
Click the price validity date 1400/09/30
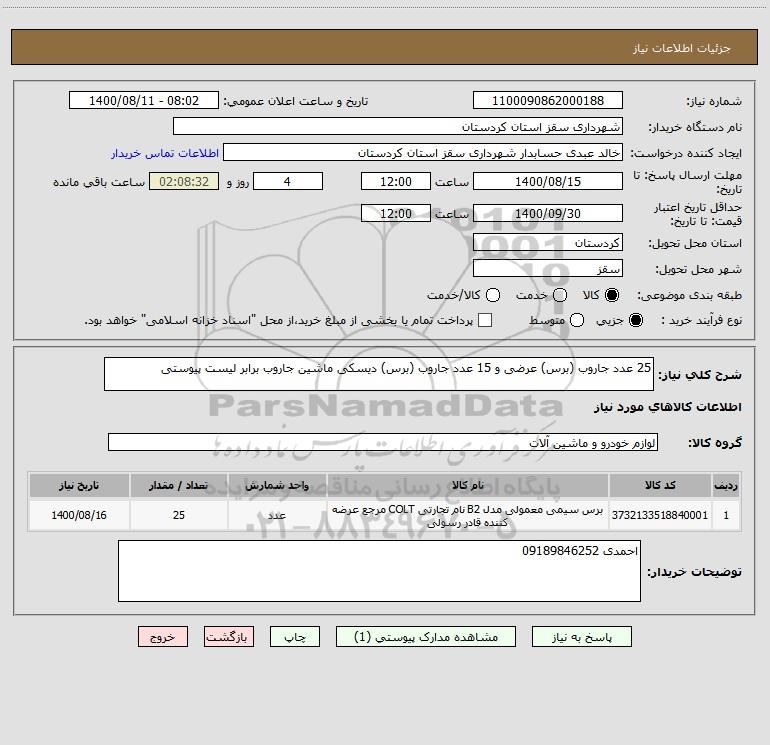(x=548, y=213)
